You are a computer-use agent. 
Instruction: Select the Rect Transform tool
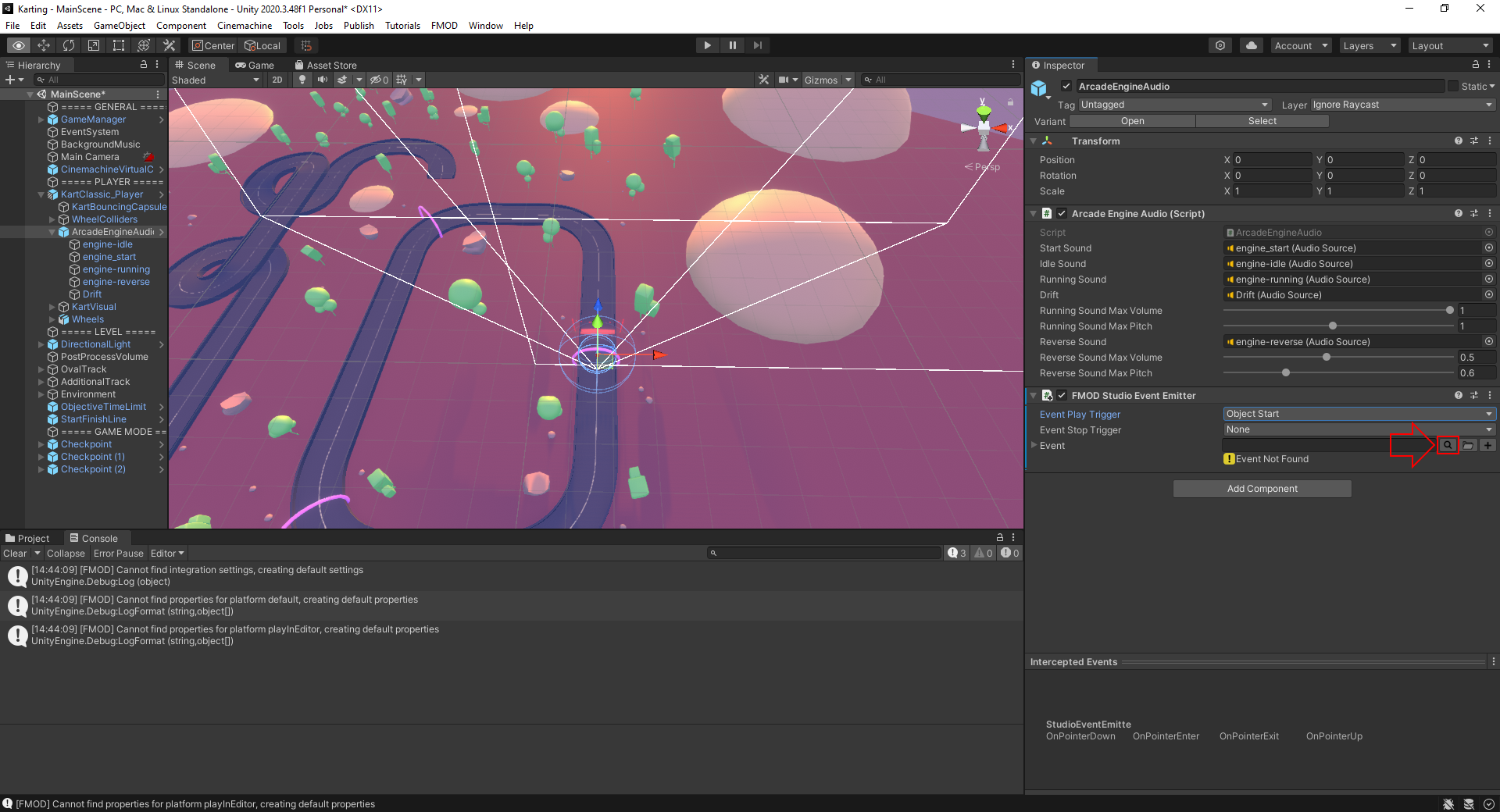[119, 45]
